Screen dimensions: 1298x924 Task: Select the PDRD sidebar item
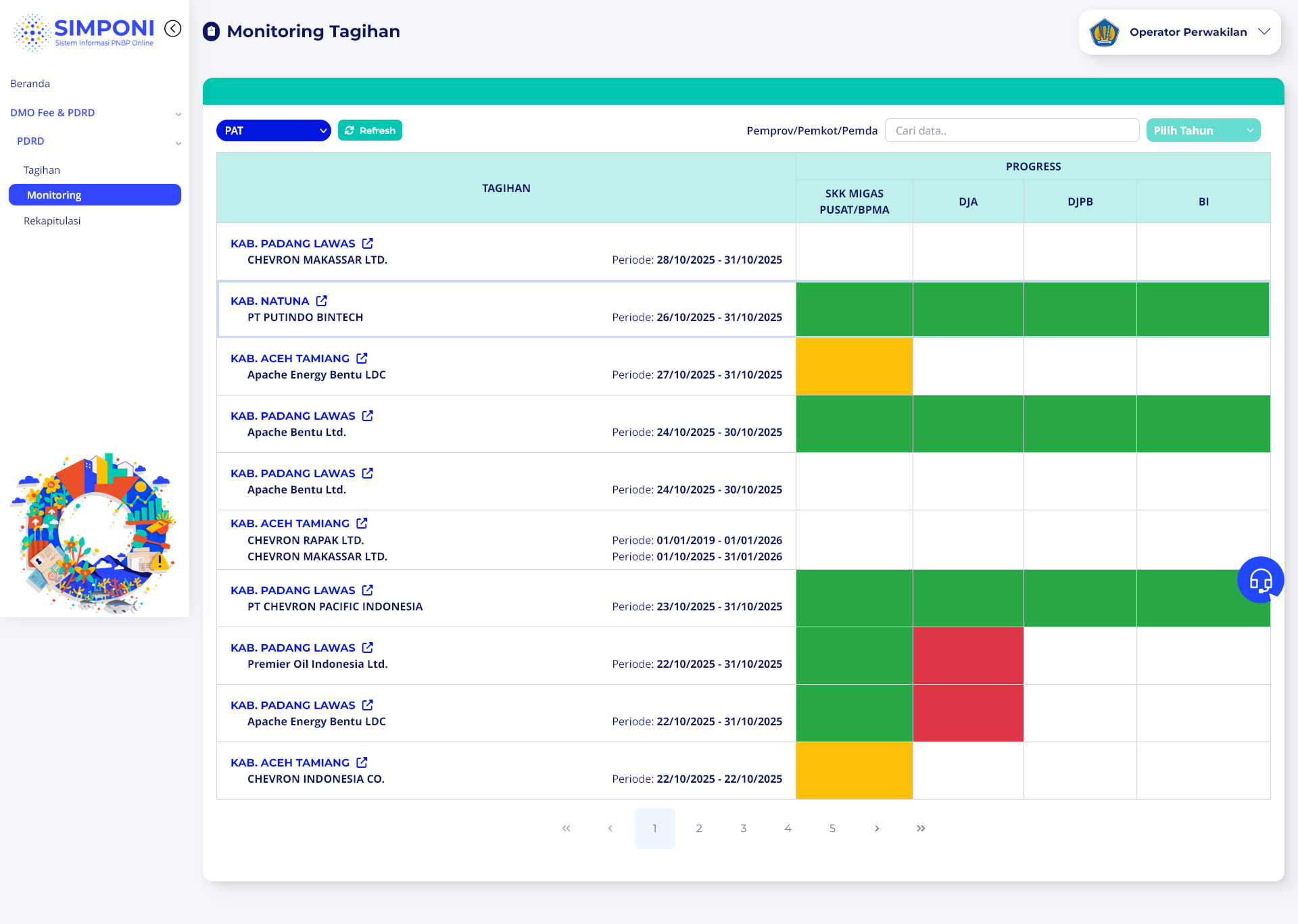31,141
